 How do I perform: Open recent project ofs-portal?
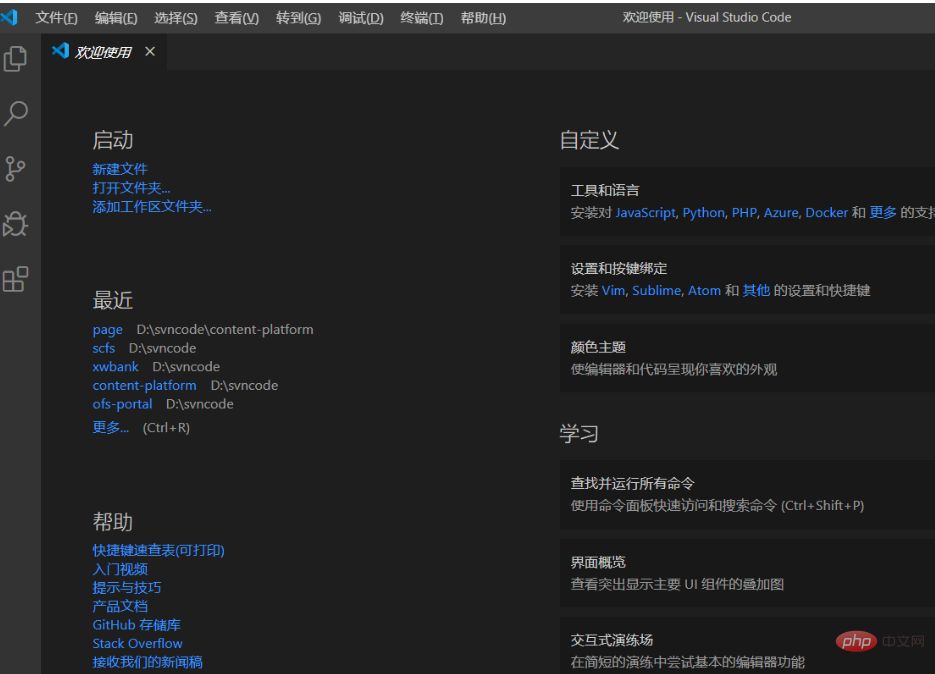coord(122,404)
